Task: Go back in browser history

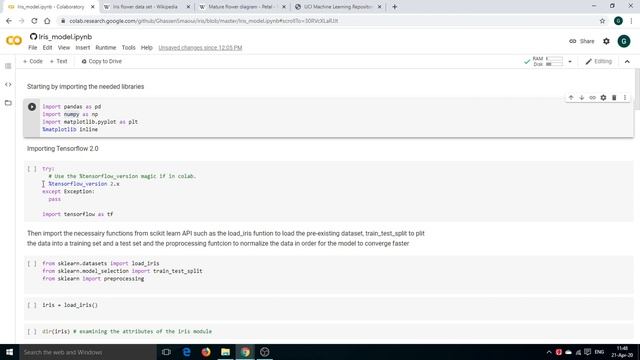Action: pyautogui.click(x=9, y=21)
